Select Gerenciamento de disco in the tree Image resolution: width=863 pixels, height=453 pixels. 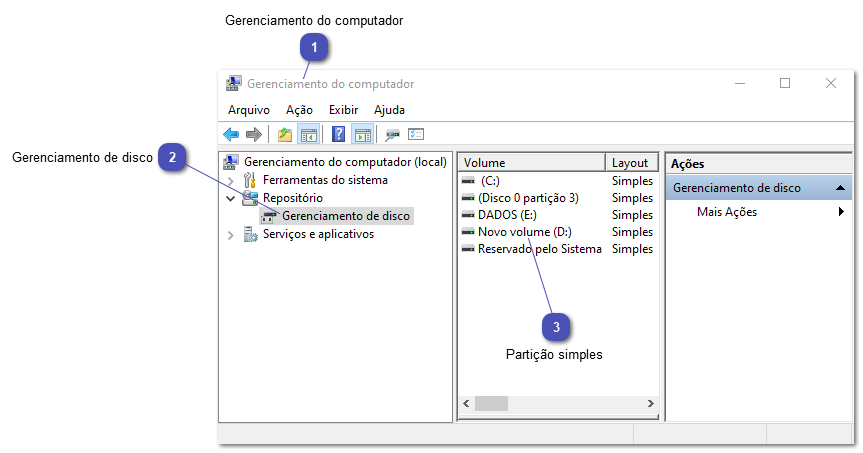346,216
